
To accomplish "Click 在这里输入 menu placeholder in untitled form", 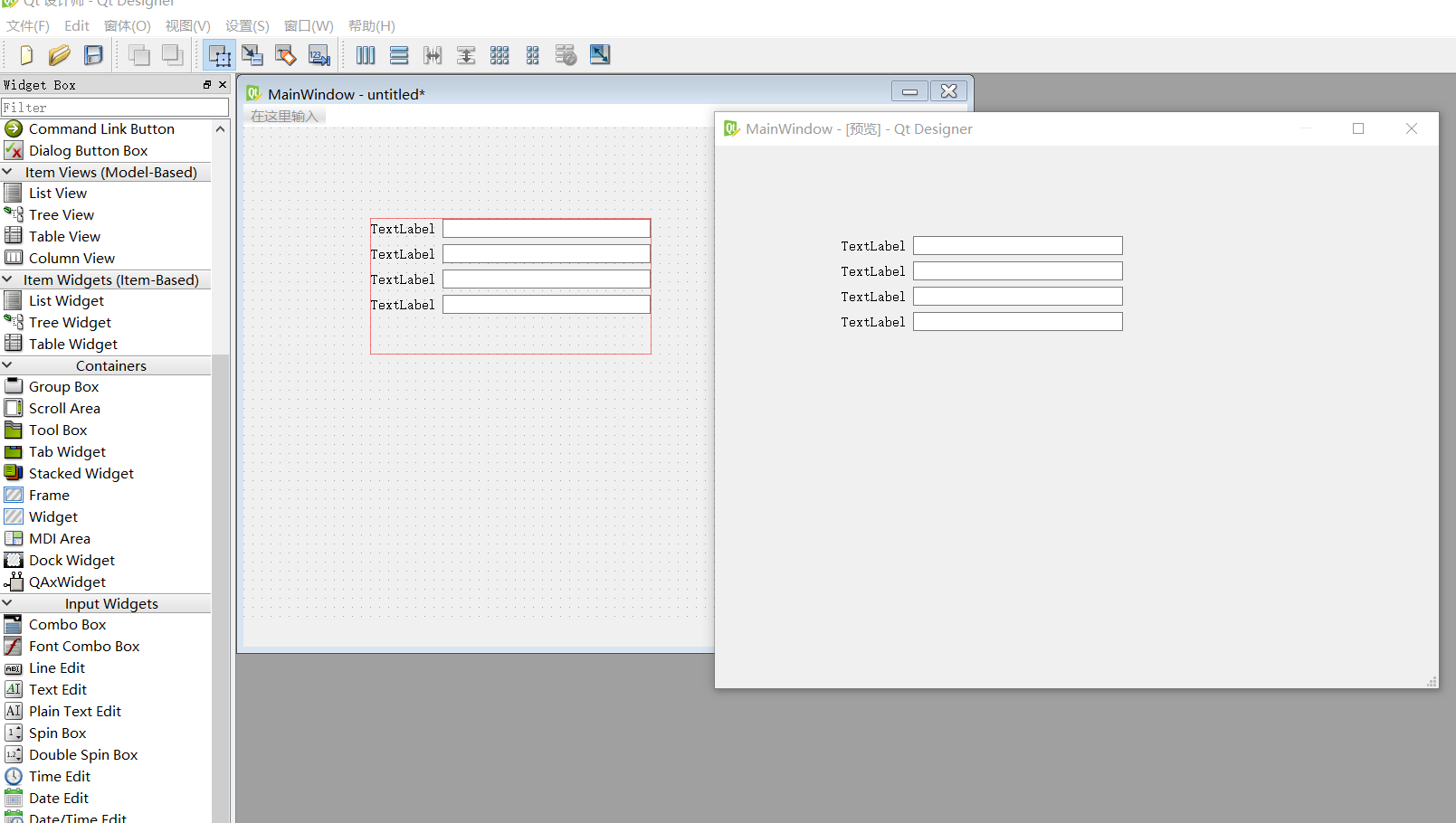I will 284,116.
